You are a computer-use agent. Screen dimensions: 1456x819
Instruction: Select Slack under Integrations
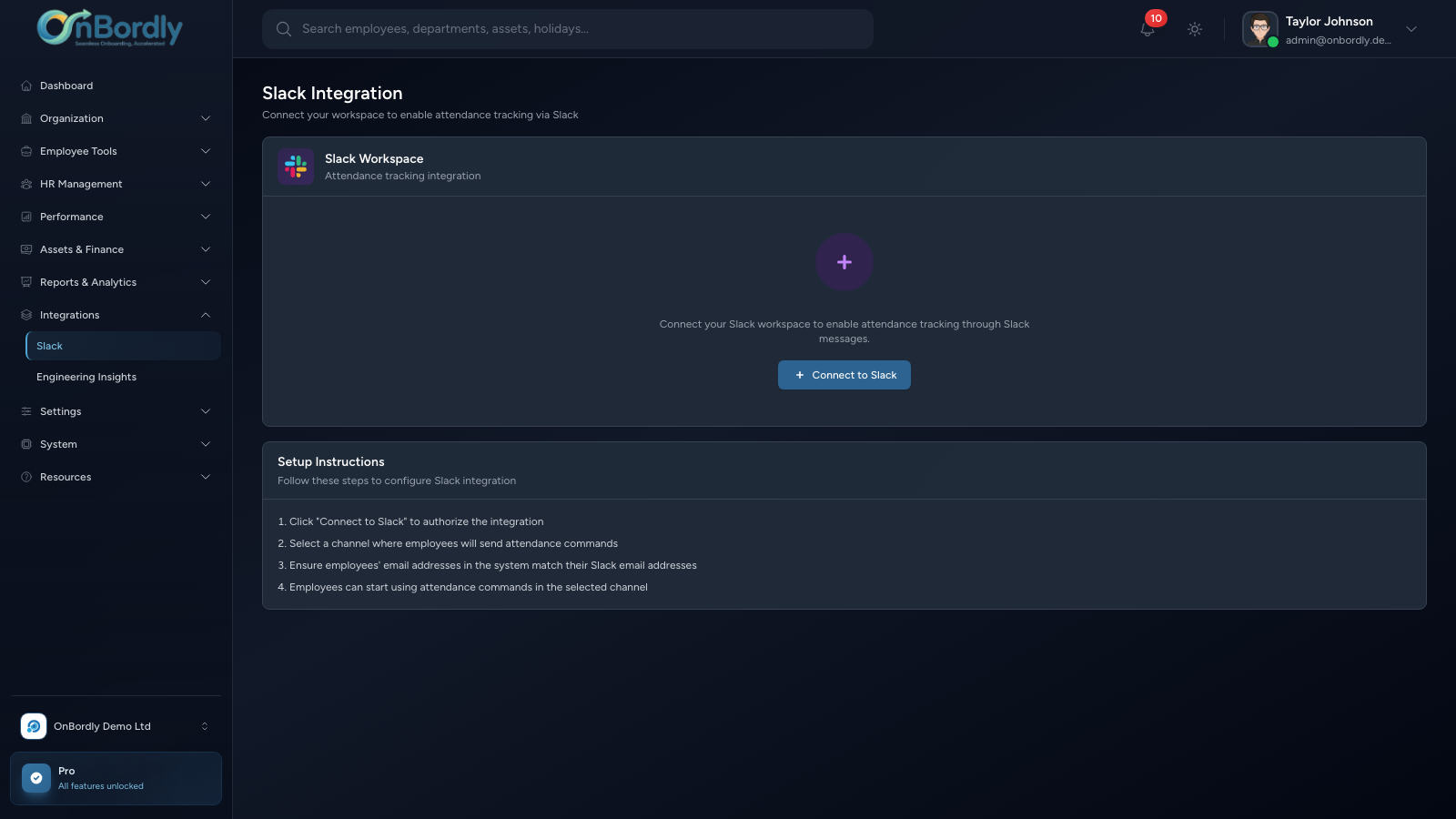(123, 346)
